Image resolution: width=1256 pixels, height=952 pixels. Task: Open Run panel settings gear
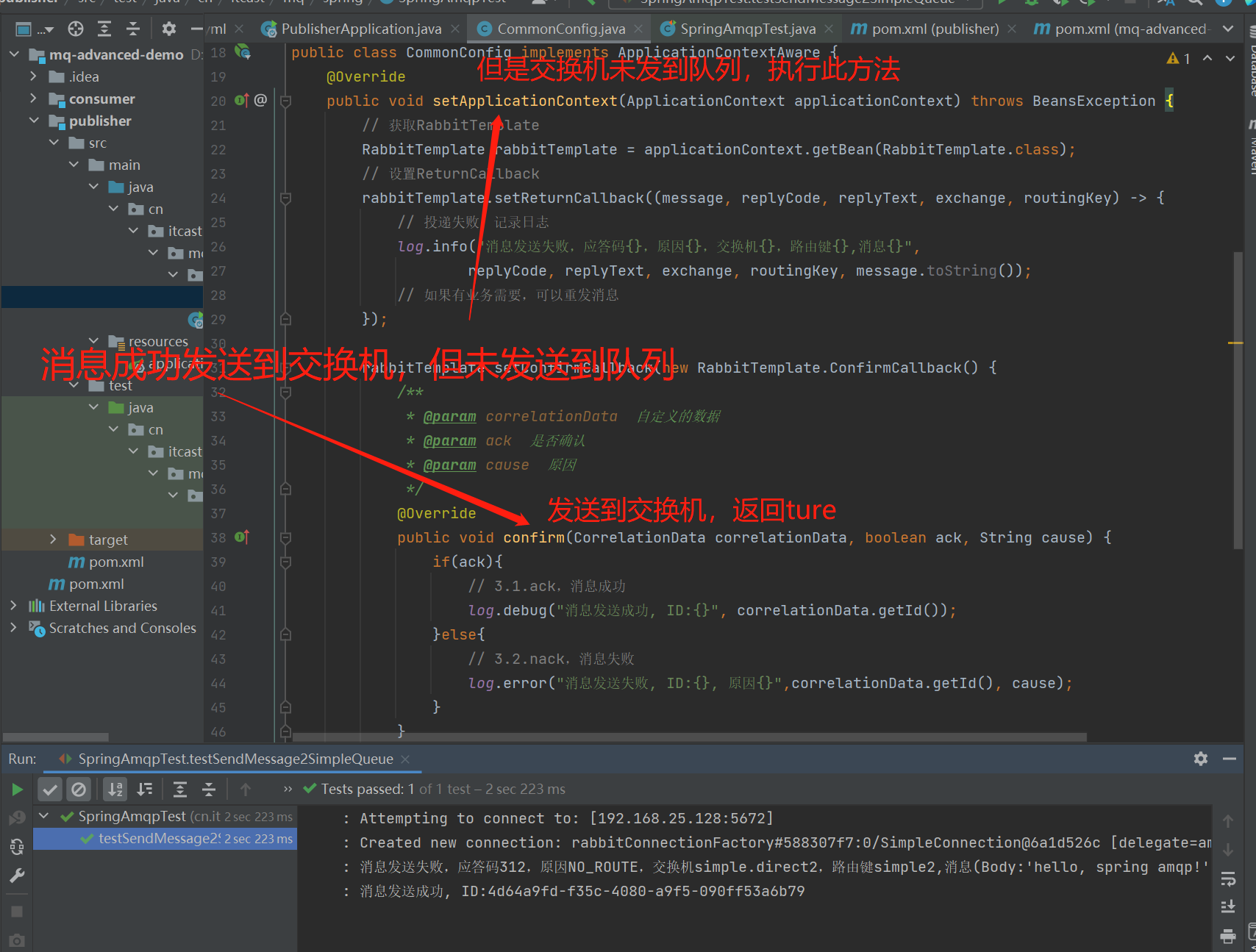point(1201,759)
